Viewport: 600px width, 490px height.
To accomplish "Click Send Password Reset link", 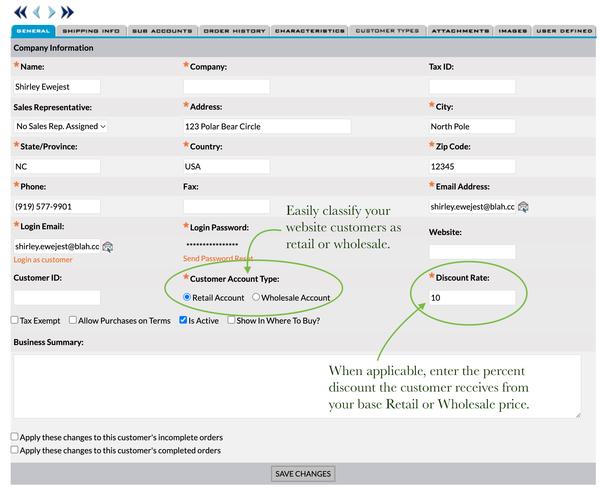I will click(217, 259).
